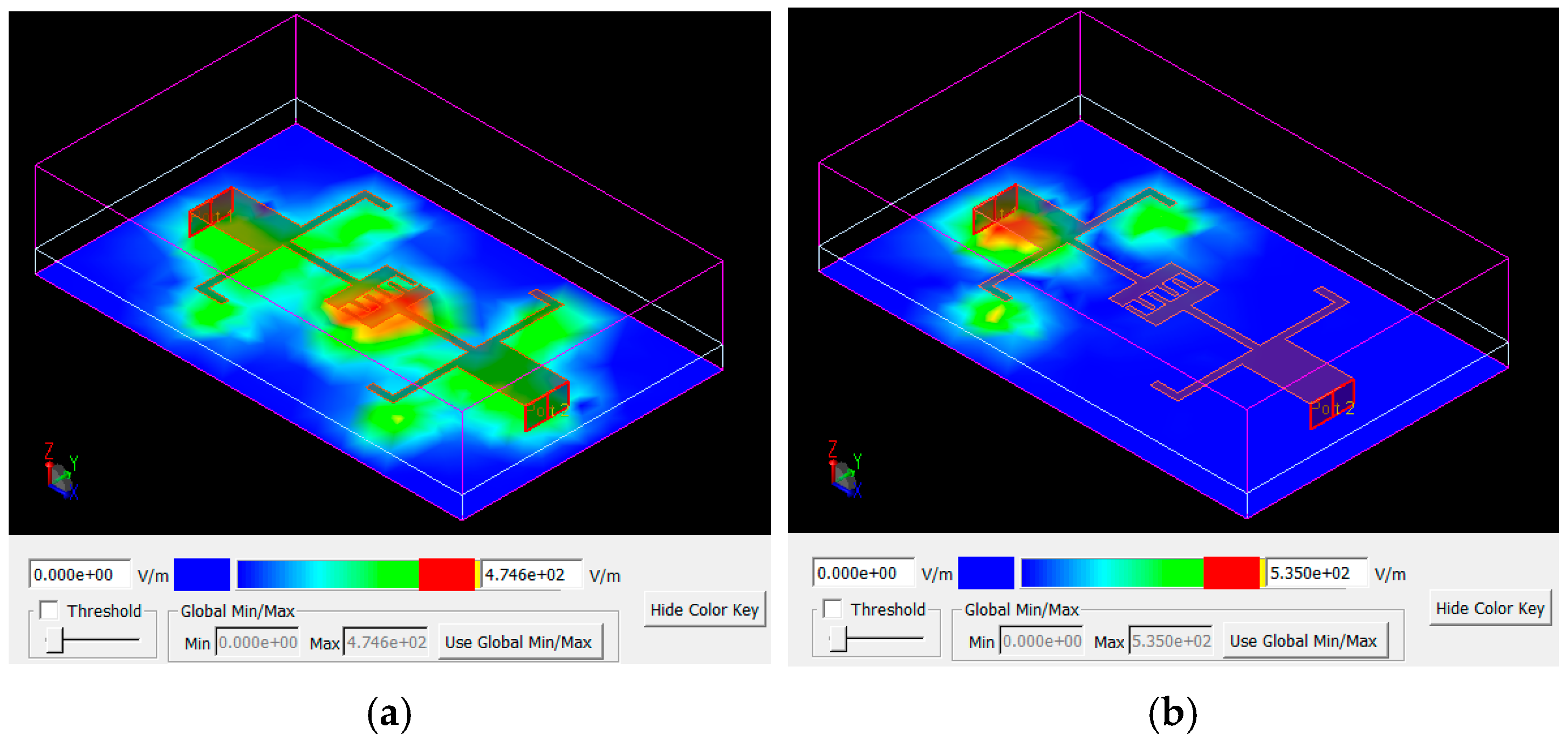Click the Global Max 5.350e+02 field in panel (b)
This screenshot has width=1568, height=741.
[1170, 641]
